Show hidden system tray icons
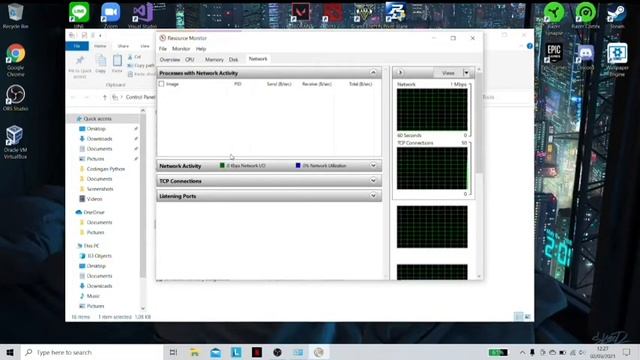The width and height of the screenshot is (640, 360). [522, 352]
